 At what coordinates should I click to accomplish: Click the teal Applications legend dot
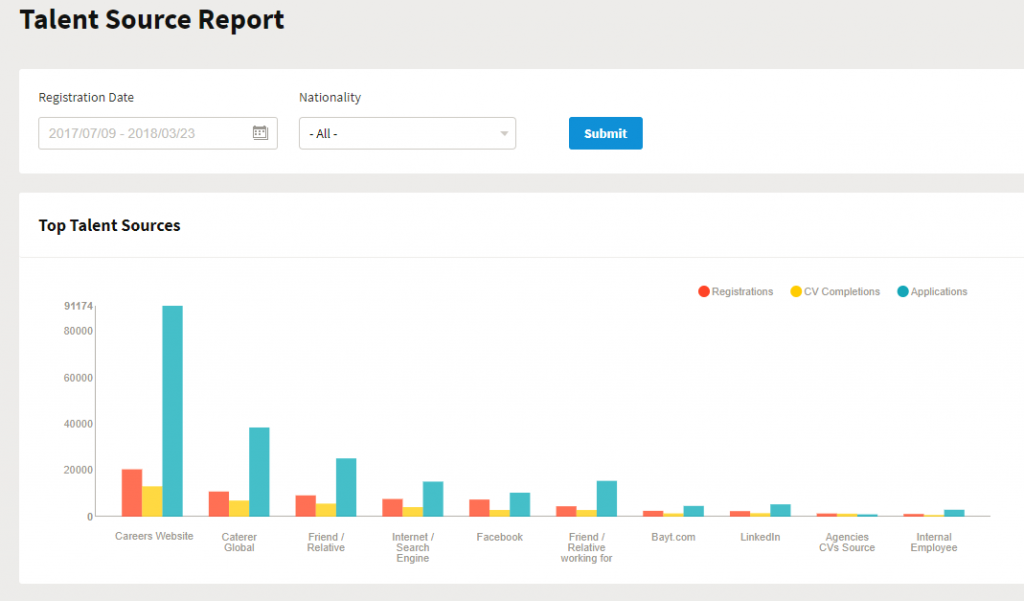point(903,292)
